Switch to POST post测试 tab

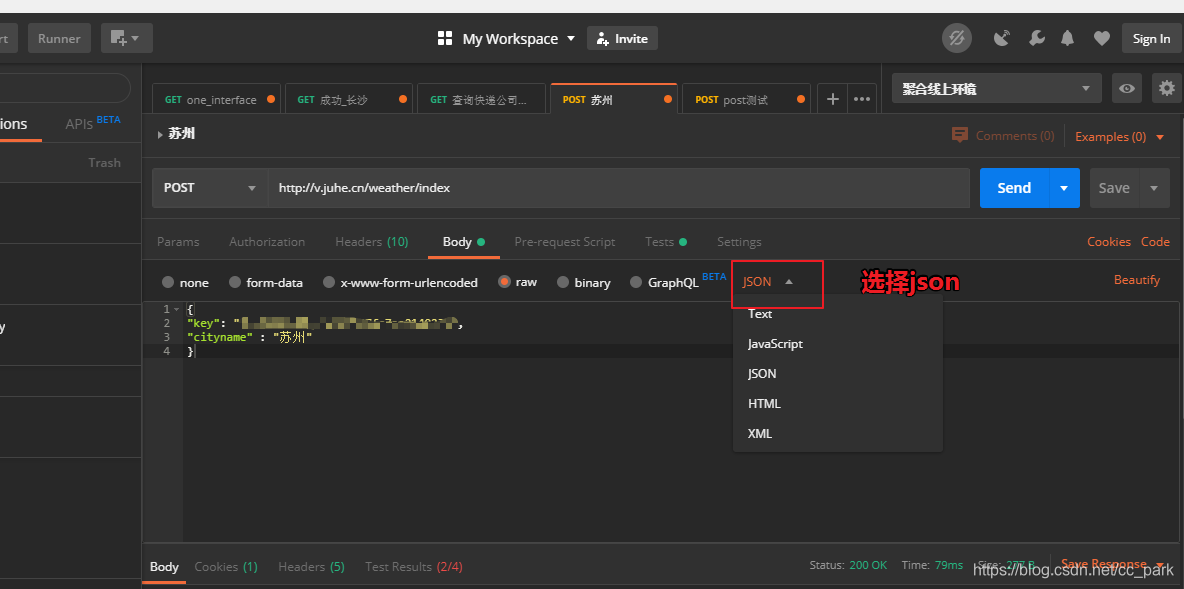(x=746, y=99)
